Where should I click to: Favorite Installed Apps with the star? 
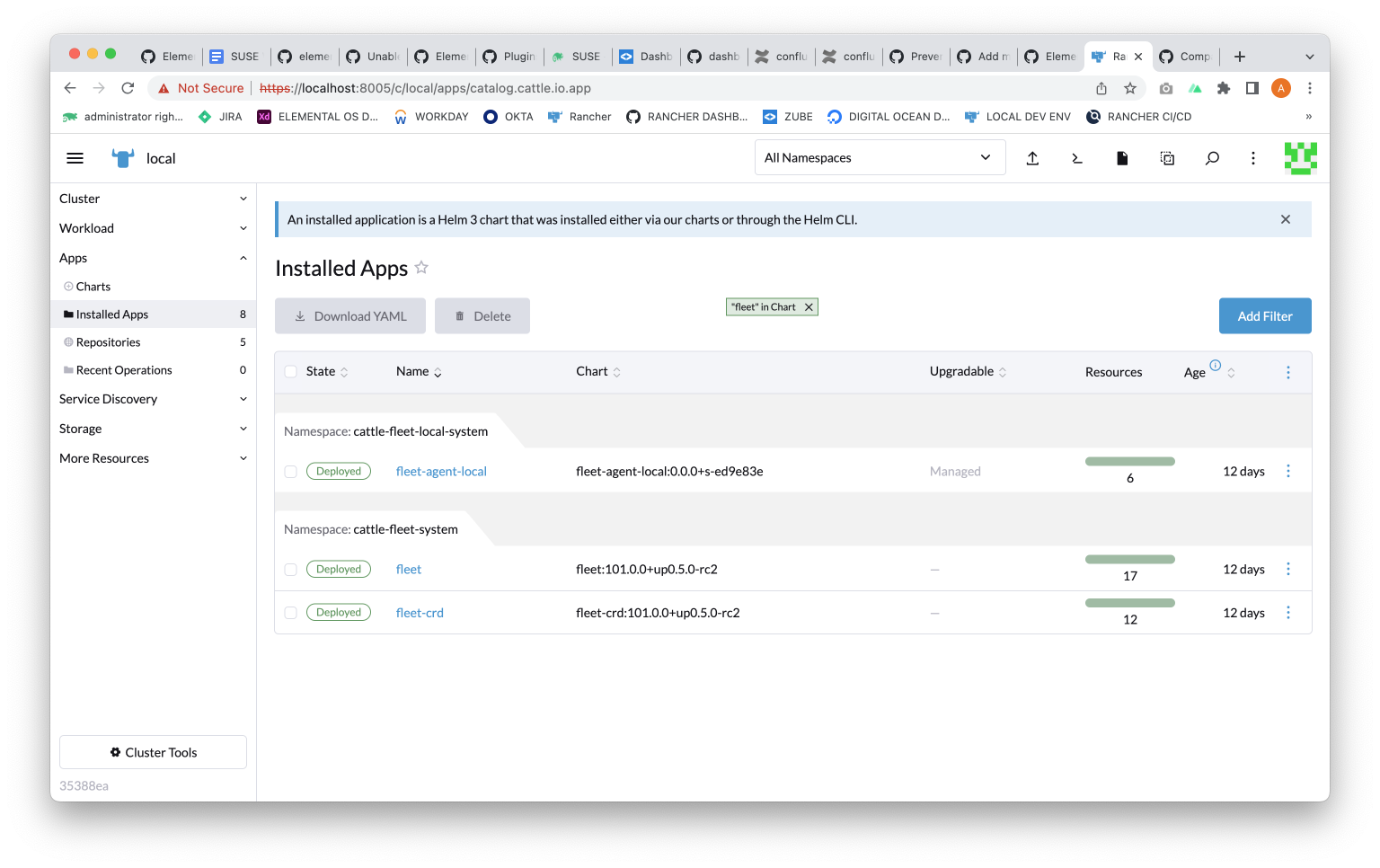tap(421, 268)
